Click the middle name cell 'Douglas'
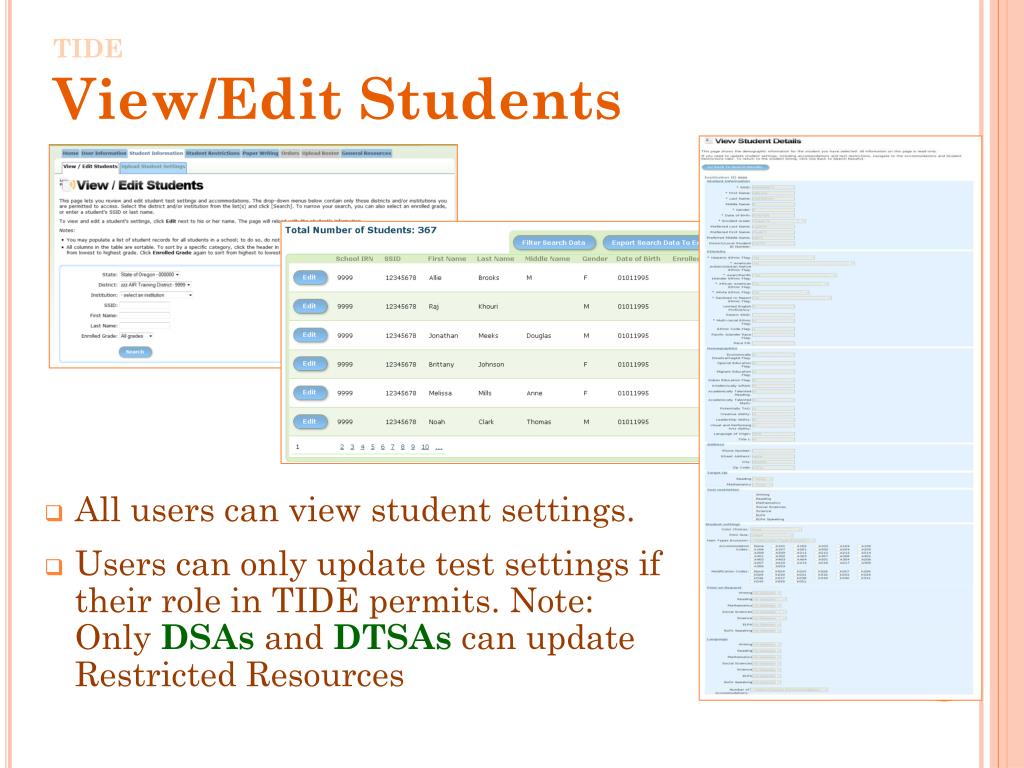This screenshot has height=768, width=1024. [539, 336]
